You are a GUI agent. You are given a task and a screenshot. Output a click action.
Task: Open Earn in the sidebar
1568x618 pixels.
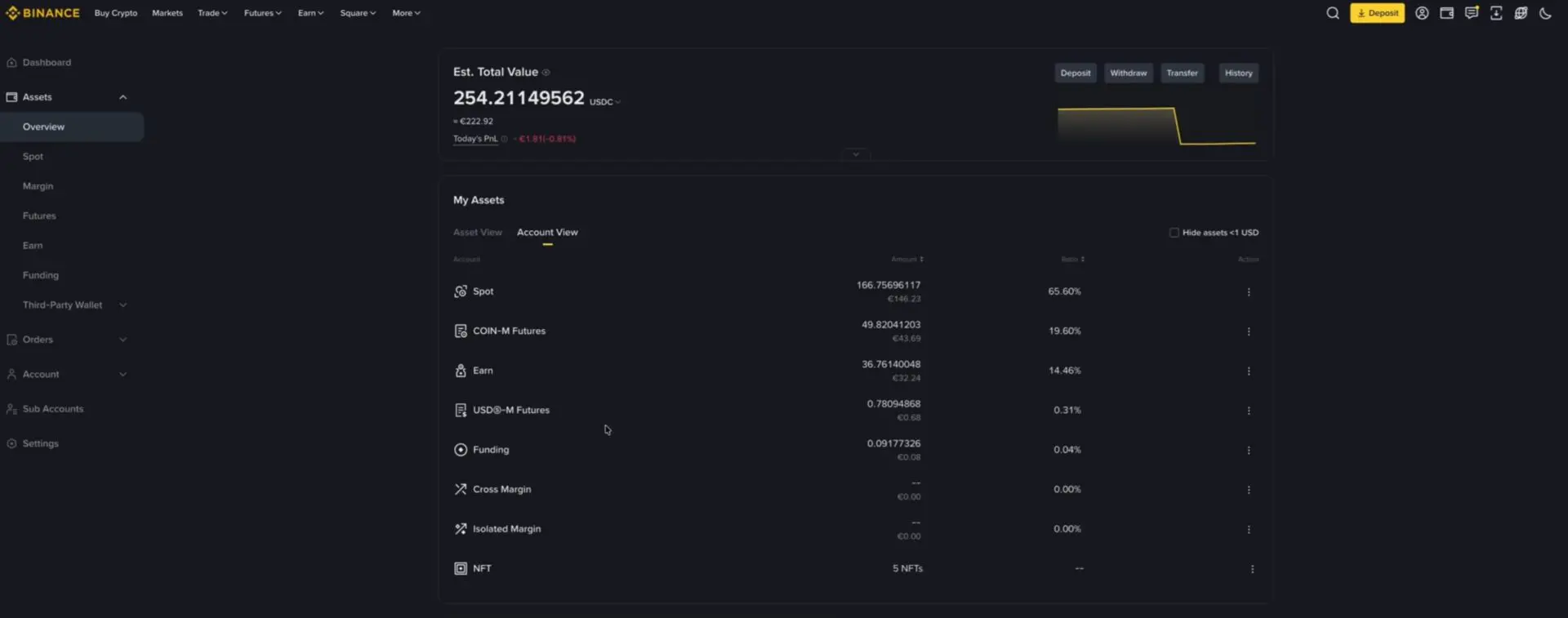pos(33,246)
